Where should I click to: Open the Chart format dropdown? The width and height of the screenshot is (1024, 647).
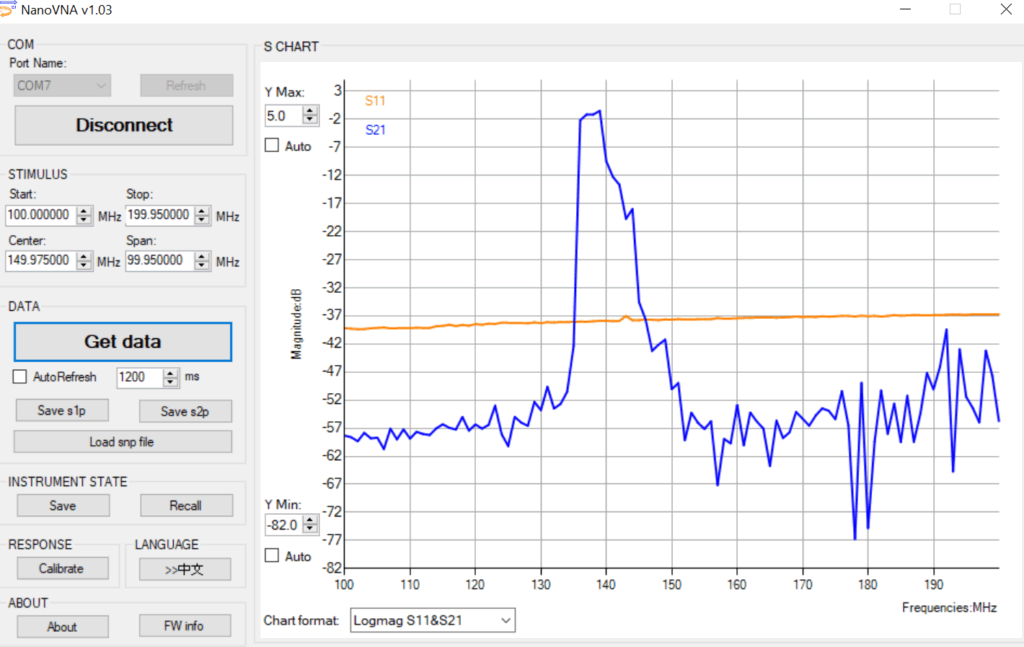click(x=432, y=621)
